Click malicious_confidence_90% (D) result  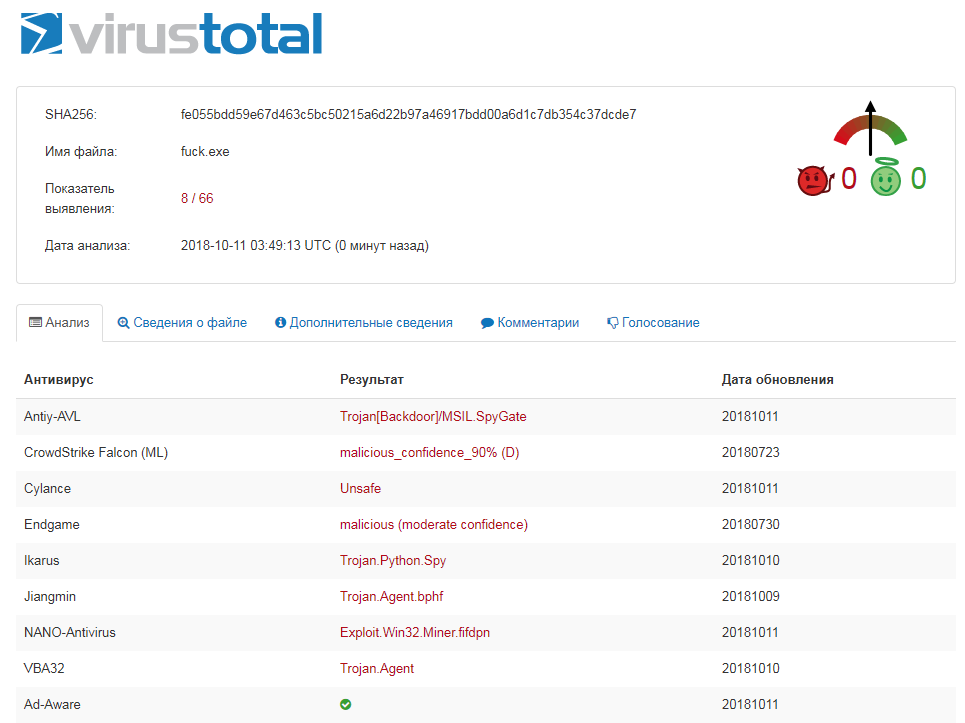(430, 452)
